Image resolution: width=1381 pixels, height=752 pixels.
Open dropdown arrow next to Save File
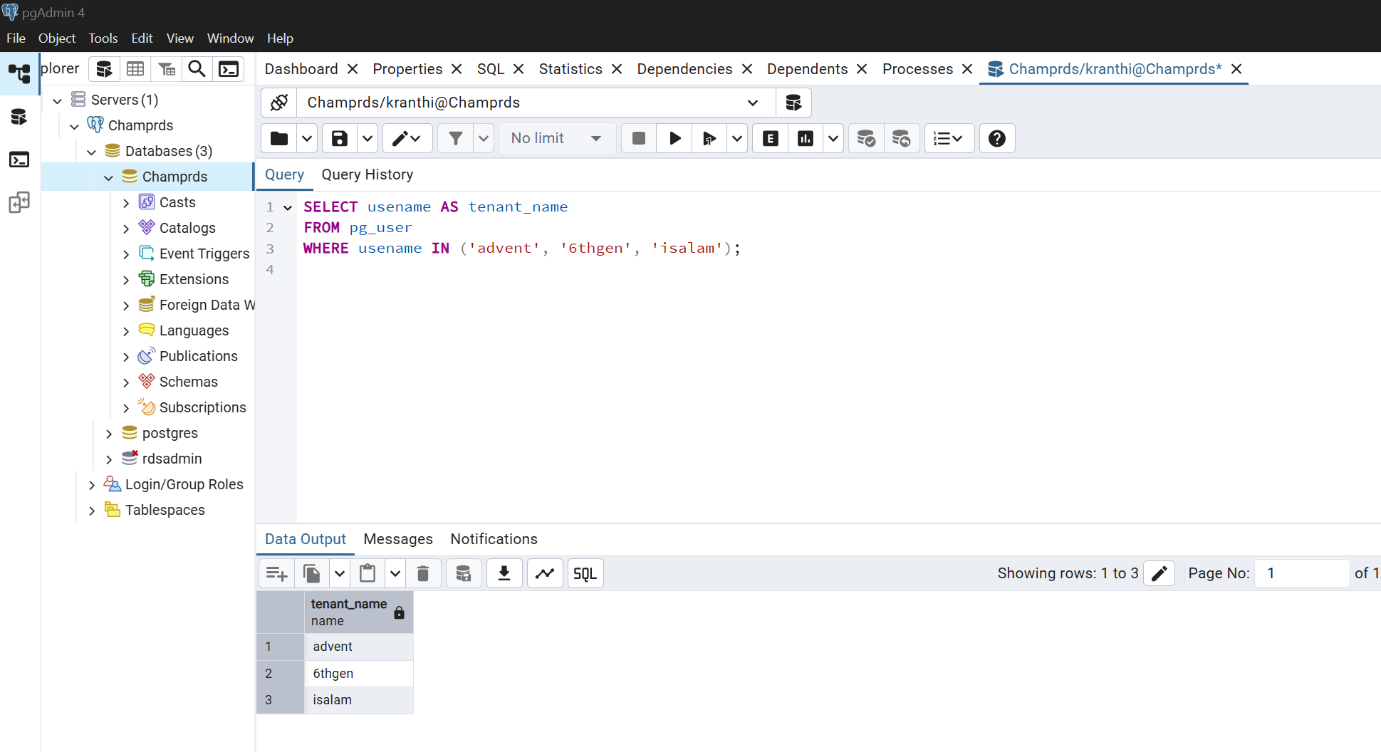point(367,138)
